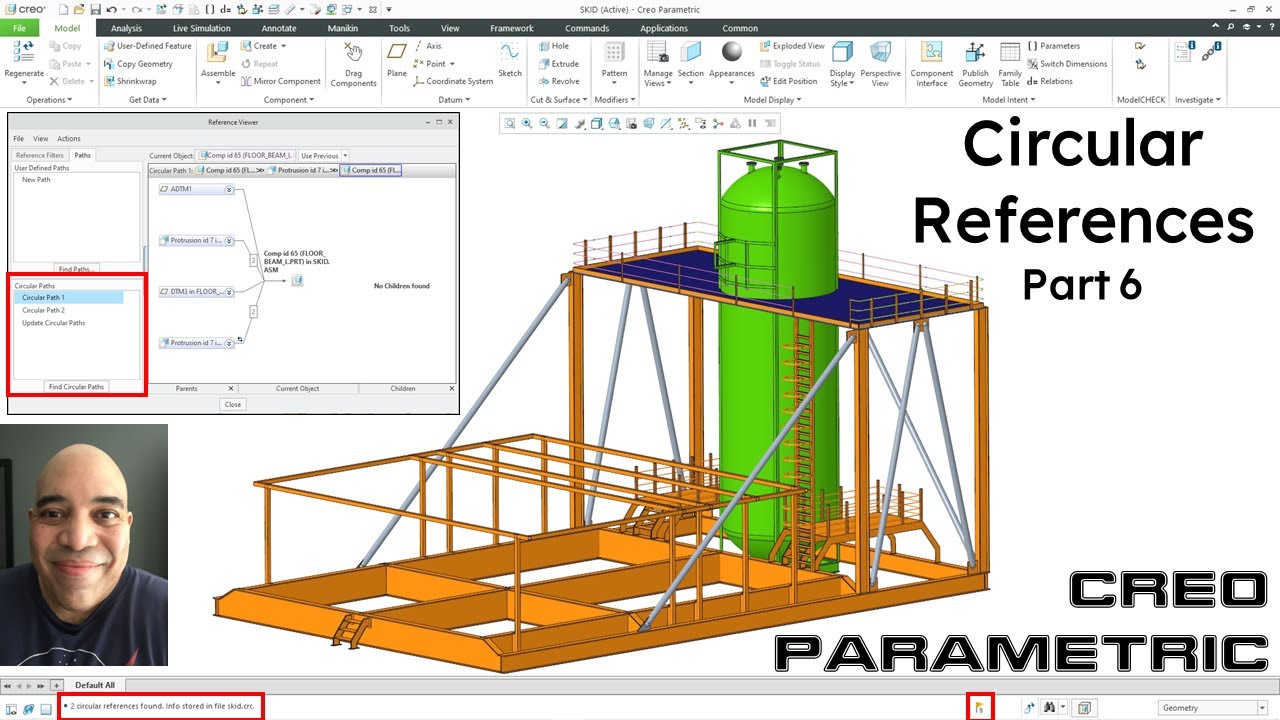The width and height of the screenshot is (1280, 720).
Task: Expand the DTM3 in FLOOR node chevron
Action: coord(229,292)
